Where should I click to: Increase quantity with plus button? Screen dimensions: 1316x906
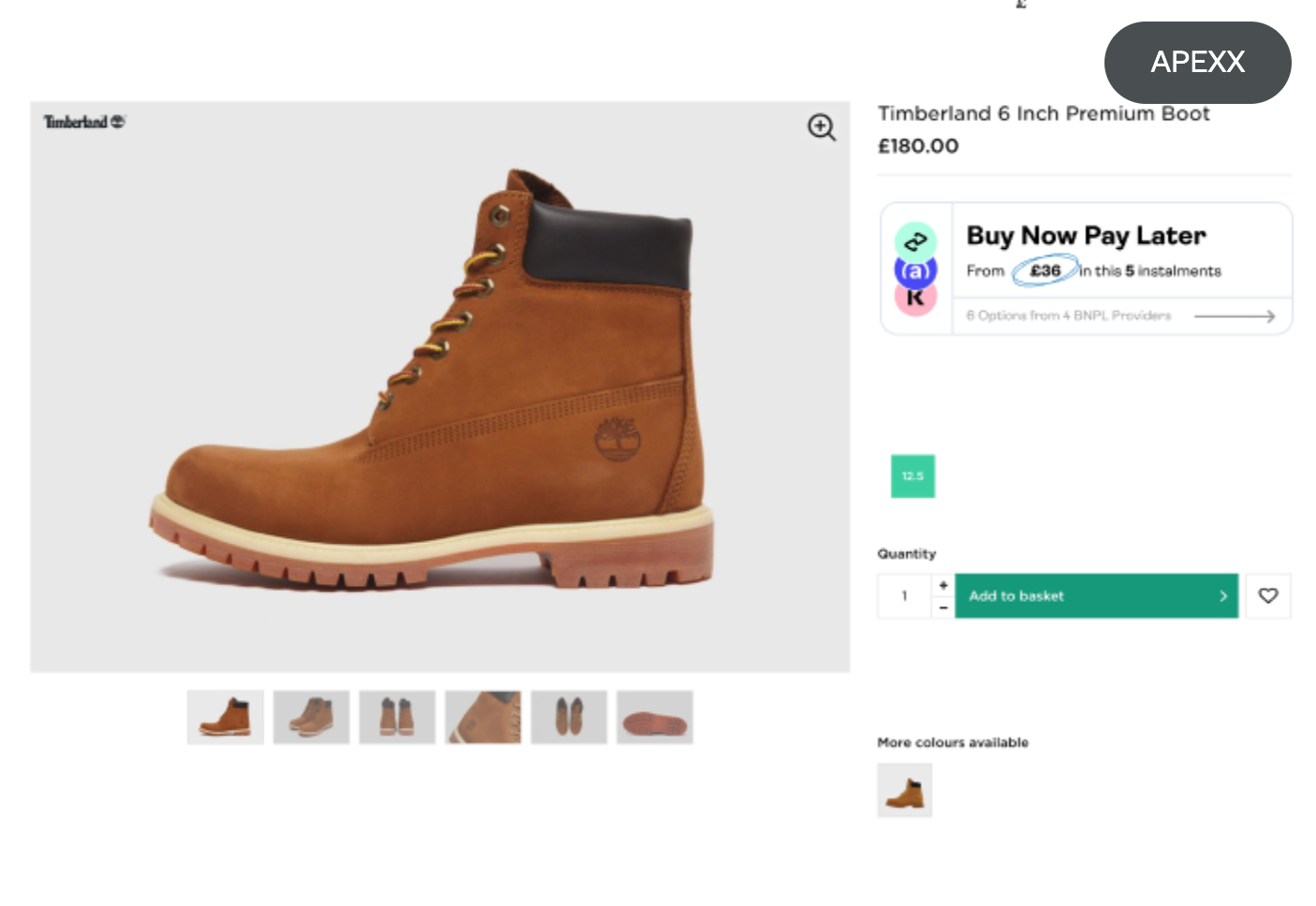point(943,585)
